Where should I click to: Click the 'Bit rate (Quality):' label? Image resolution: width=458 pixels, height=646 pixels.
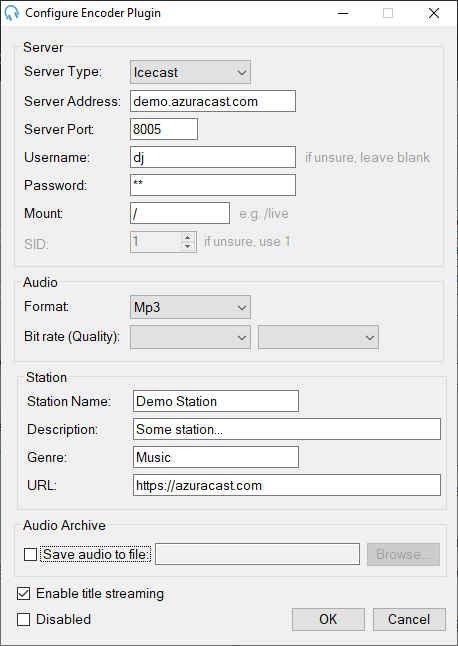point(72,337)
